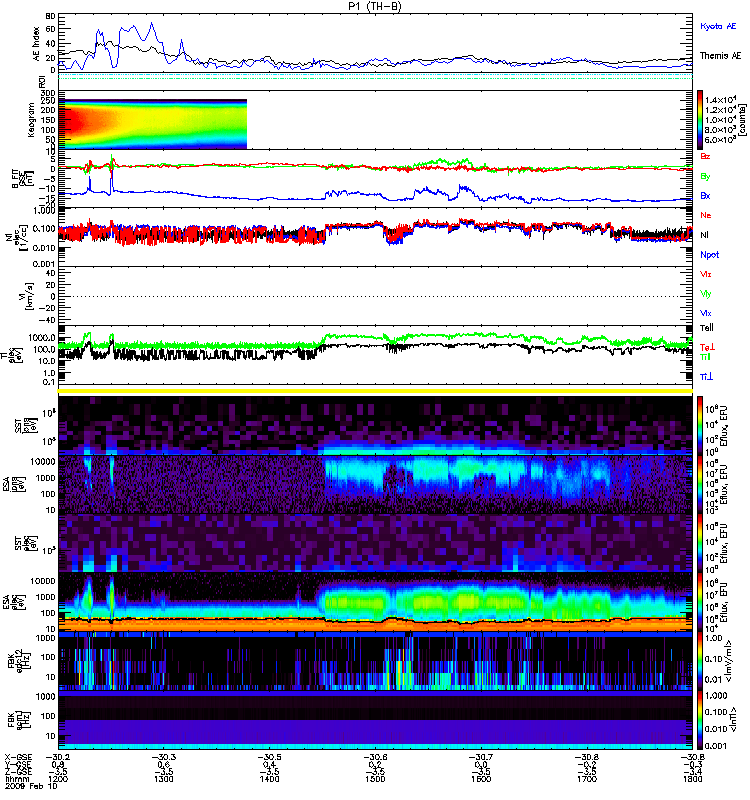
Task: Click the 1800 time tick label
Action: pos(692,779)
